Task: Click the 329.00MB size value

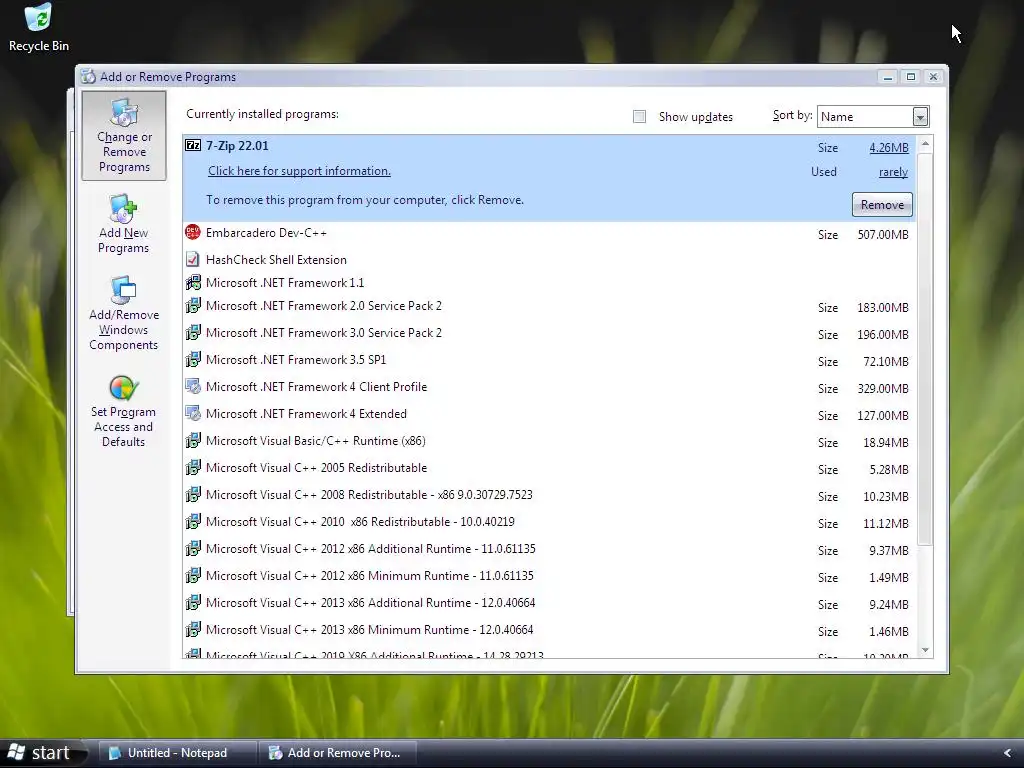Action: (883, 389)
